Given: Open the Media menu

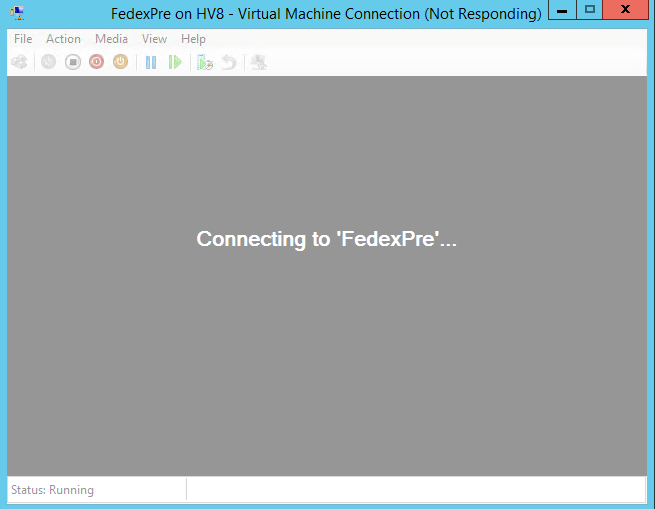Looking at the screenshot, I should pyautogui.click(x=111, y=39).
